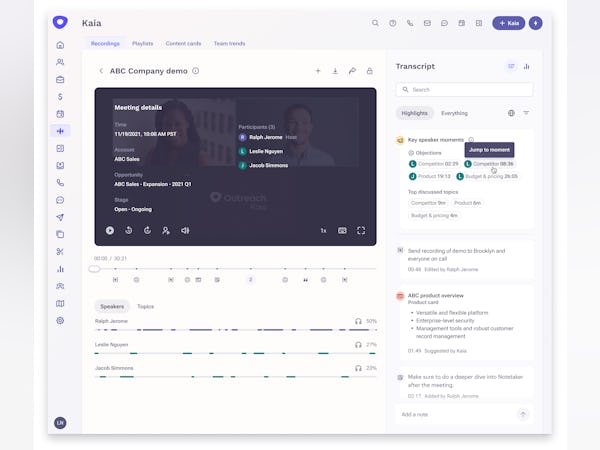Open the phone Calls icon in the sidebar
Screen dimensions: 600x450
pos(60,183)
